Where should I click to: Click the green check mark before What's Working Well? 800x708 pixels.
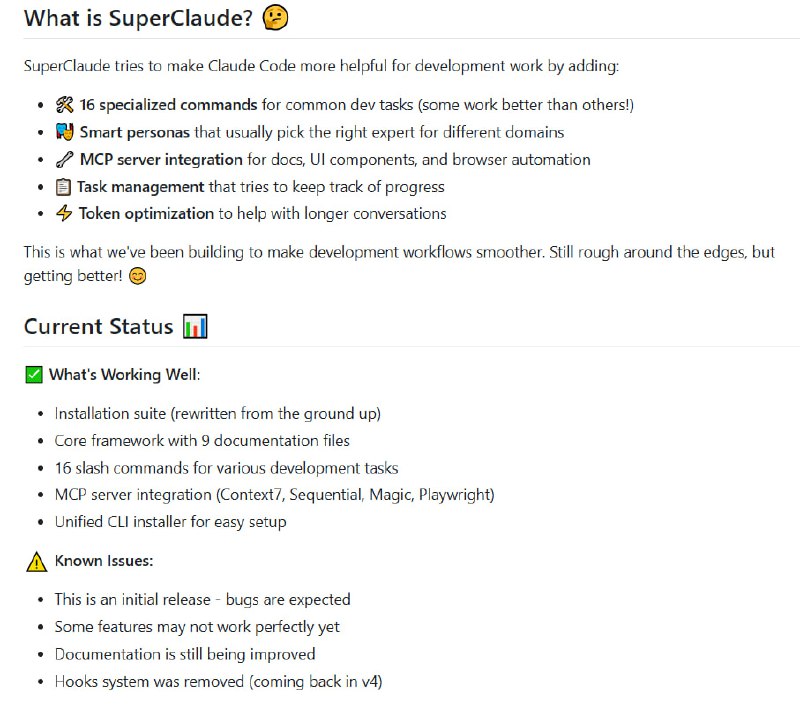34,375
